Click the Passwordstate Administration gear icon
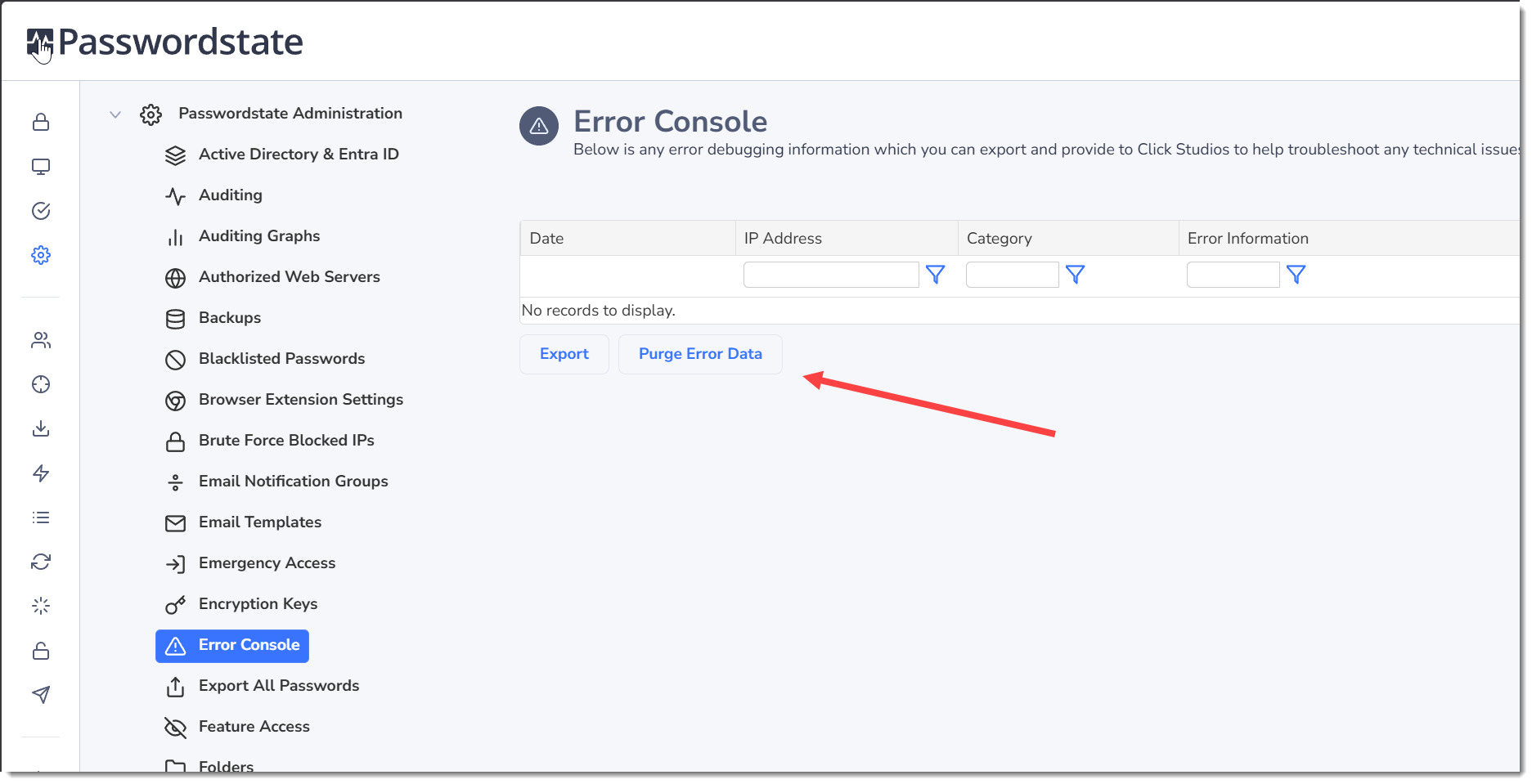Screen dimensions: 1532x784 [151, 114]
